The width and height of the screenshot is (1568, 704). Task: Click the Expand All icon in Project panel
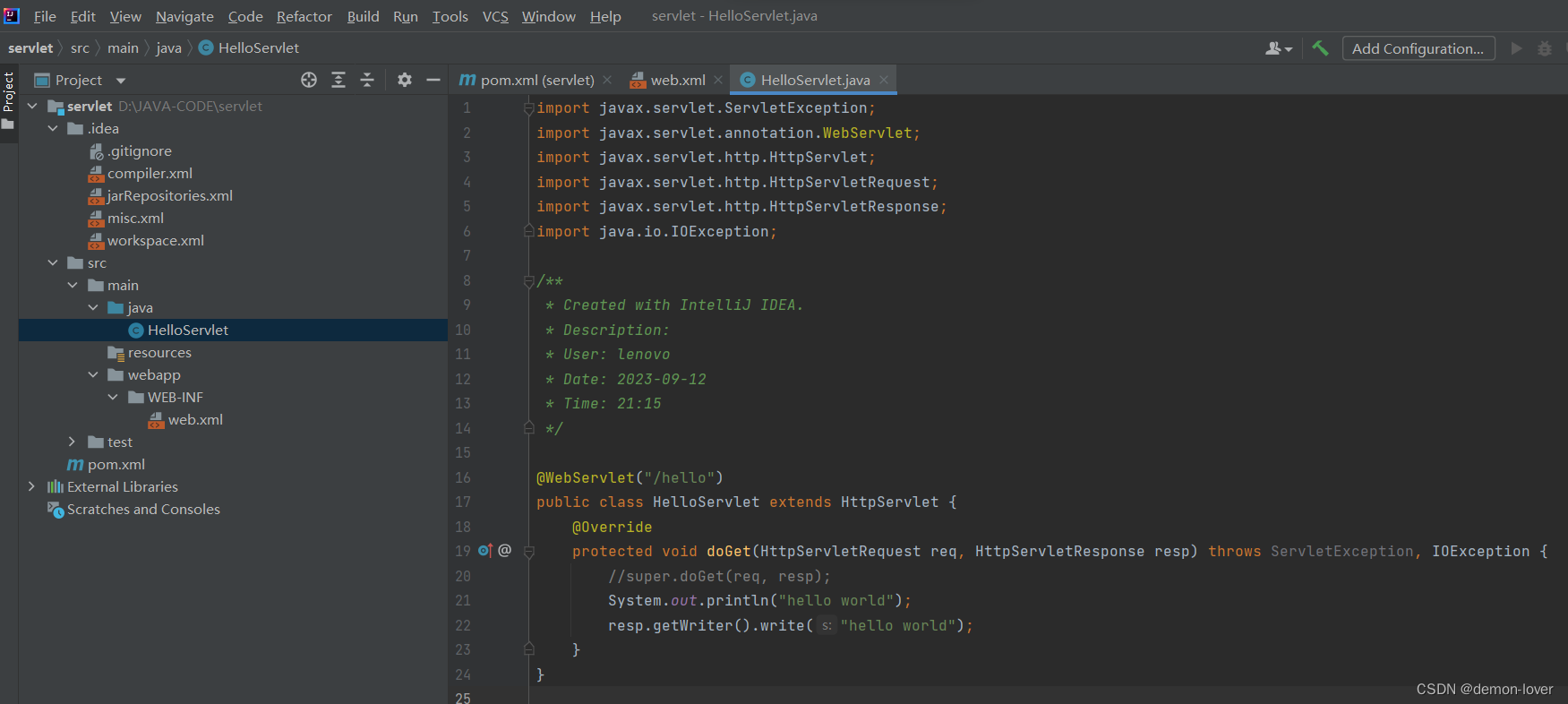[x=338, y=80]
